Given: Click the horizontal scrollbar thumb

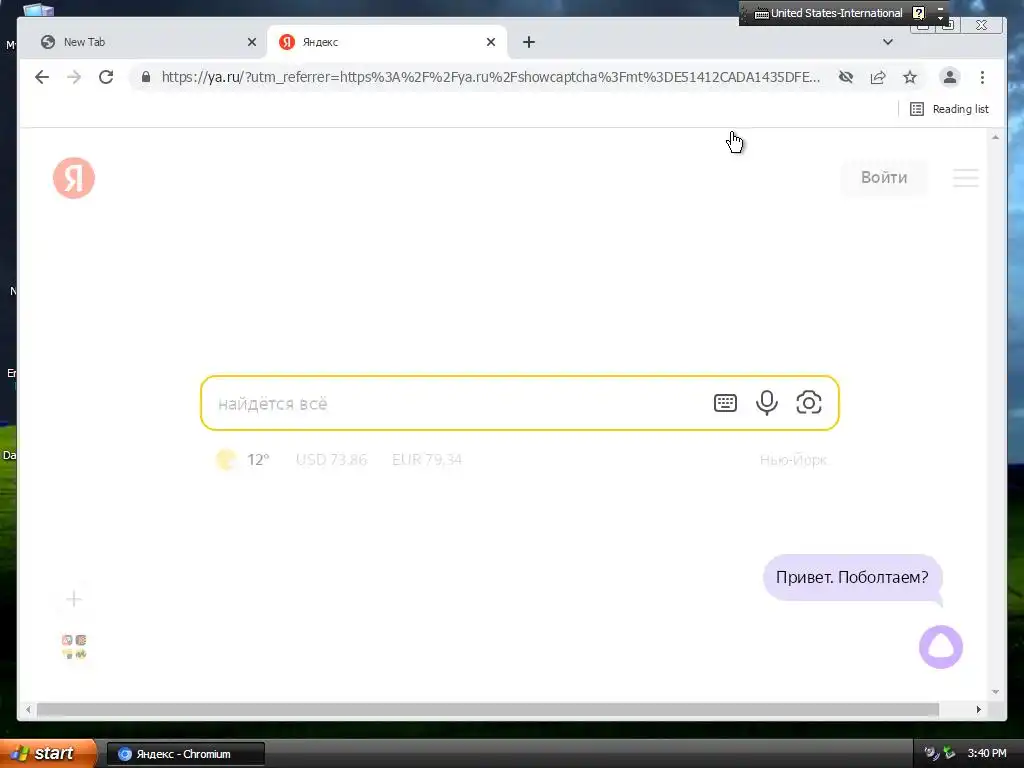Looking at the screenshot, I should click(487, 709).
